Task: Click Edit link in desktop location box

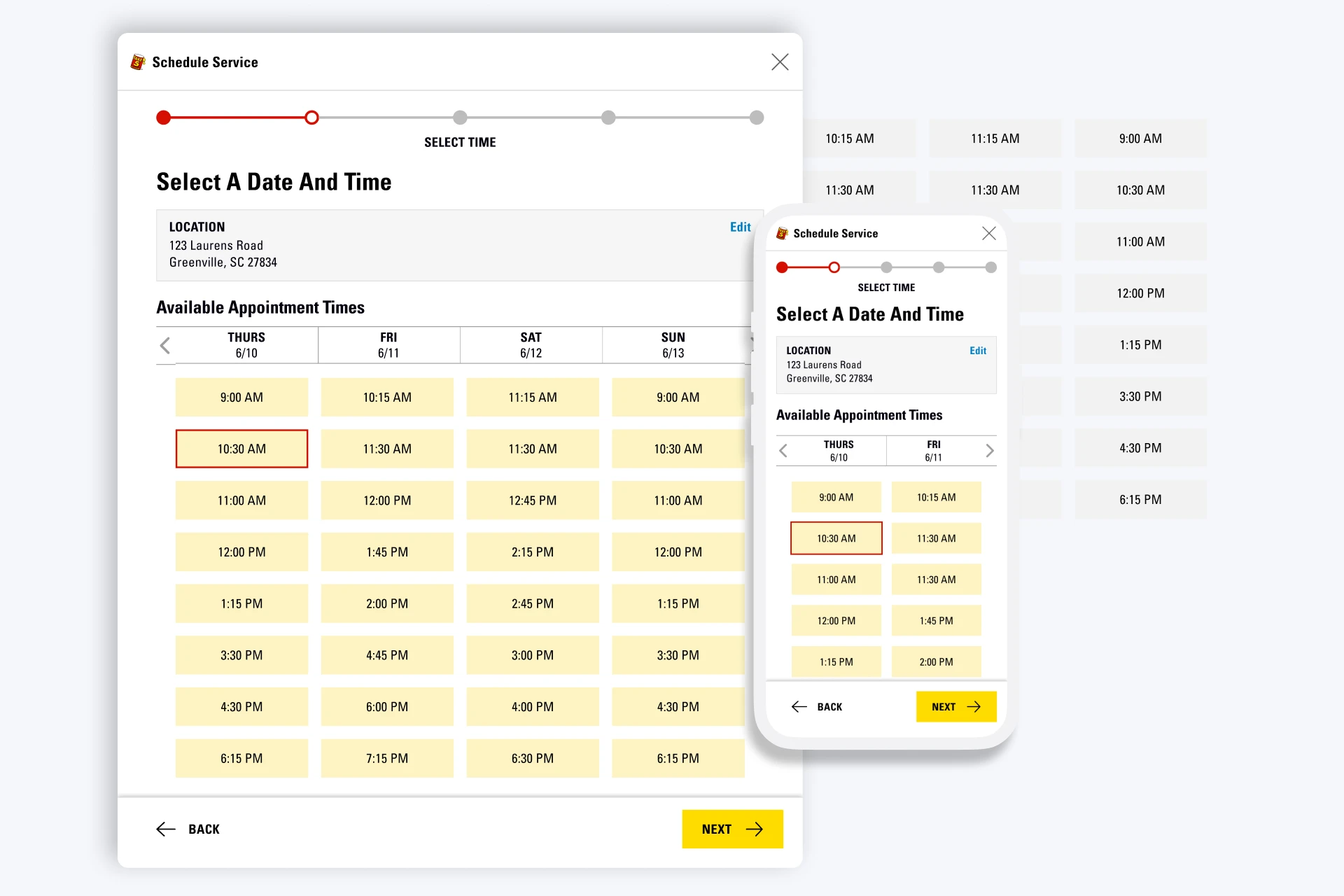Action: coord(740,227)
